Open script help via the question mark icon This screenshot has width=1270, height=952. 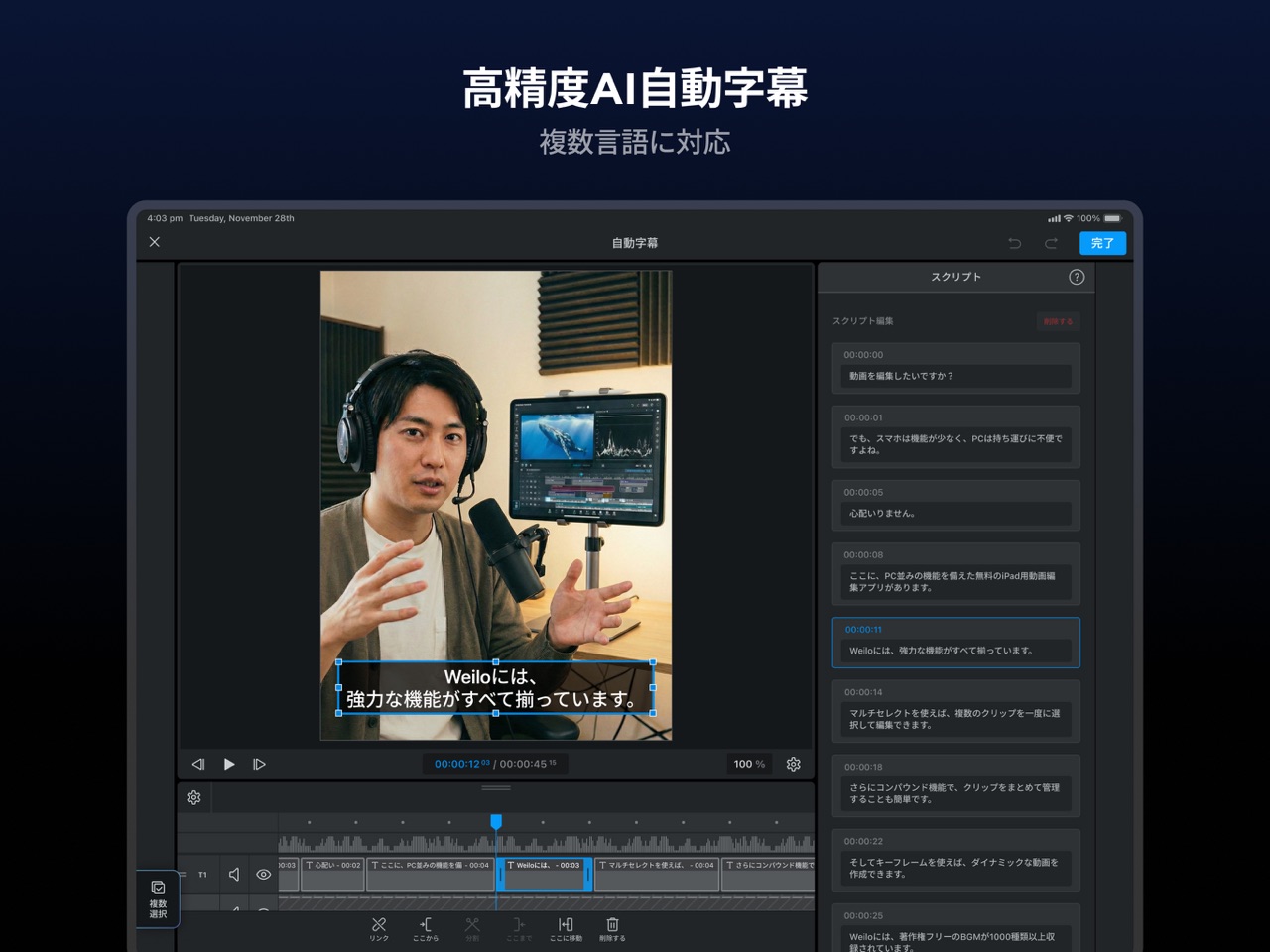(x=1077, y=277)
